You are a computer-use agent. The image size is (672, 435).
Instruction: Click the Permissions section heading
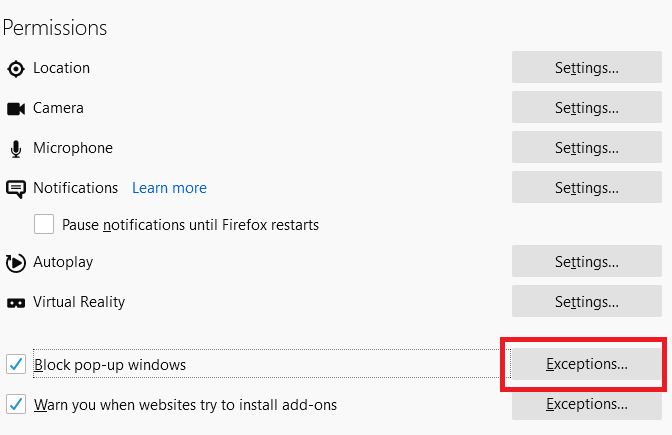(x=55, y=28)
